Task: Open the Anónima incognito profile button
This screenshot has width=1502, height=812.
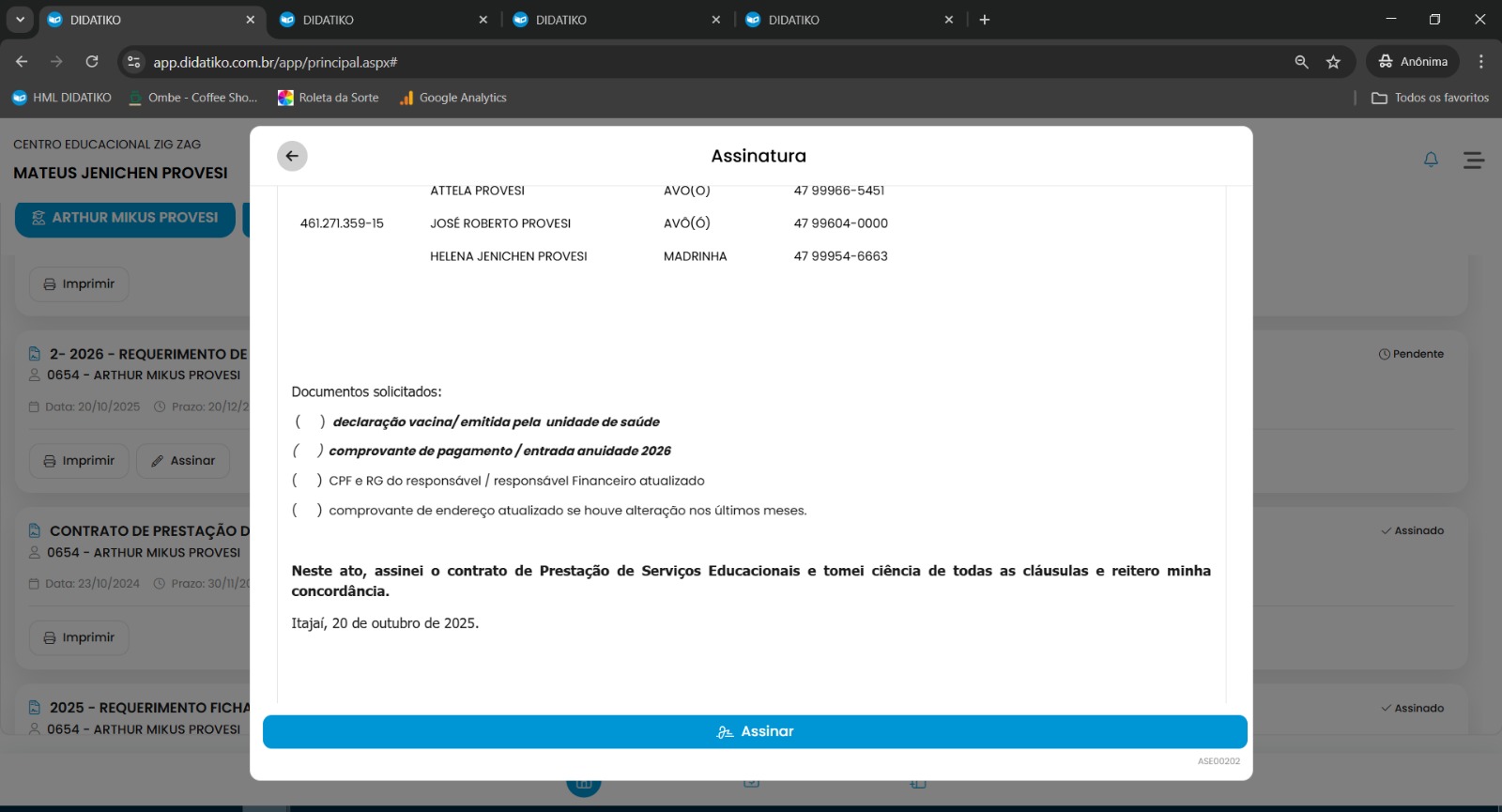Action: 1413,62
